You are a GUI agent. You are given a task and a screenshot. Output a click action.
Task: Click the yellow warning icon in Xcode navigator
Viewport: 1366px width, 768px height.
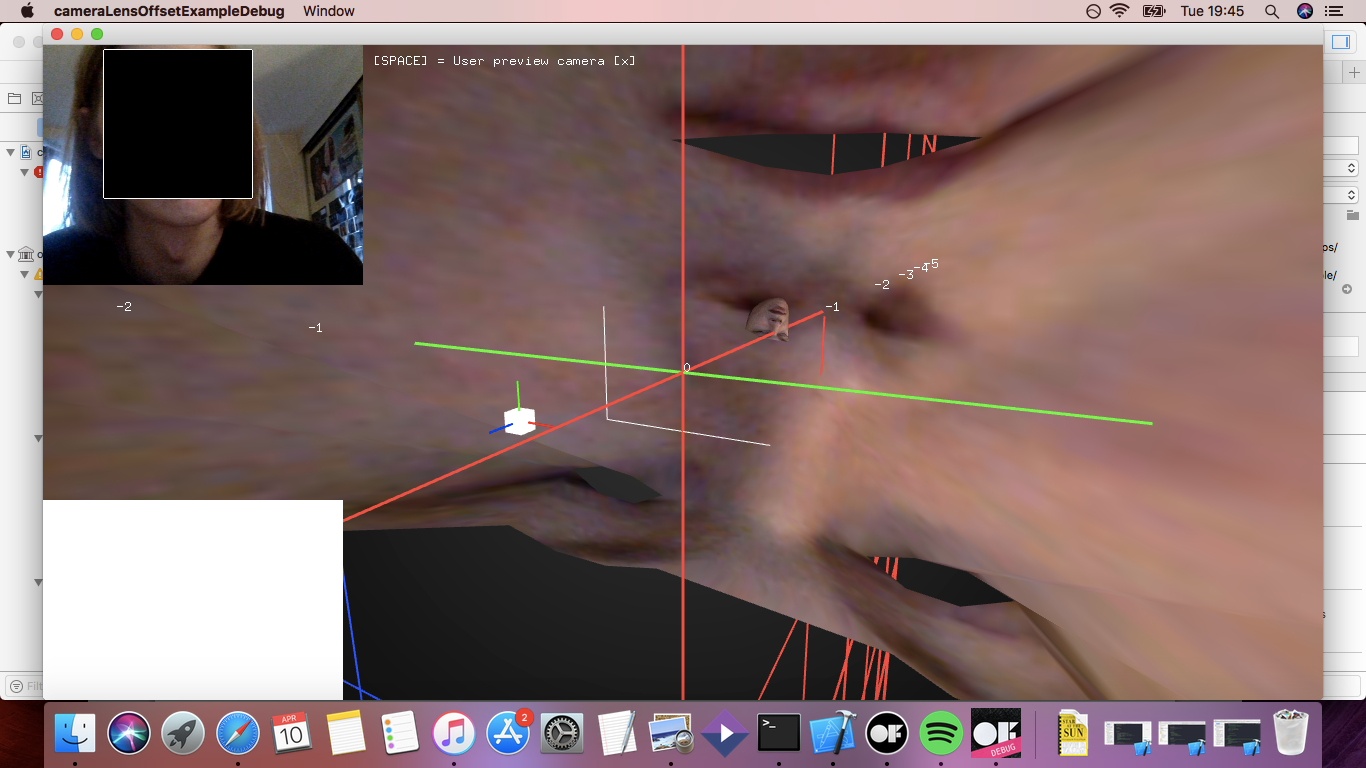pyautogui.click(x=38, y=274)
